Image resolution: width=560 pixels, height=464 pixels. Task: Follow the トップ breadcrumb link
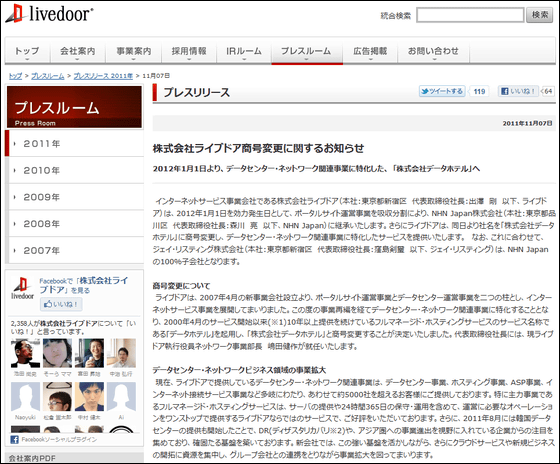(15, 76)
